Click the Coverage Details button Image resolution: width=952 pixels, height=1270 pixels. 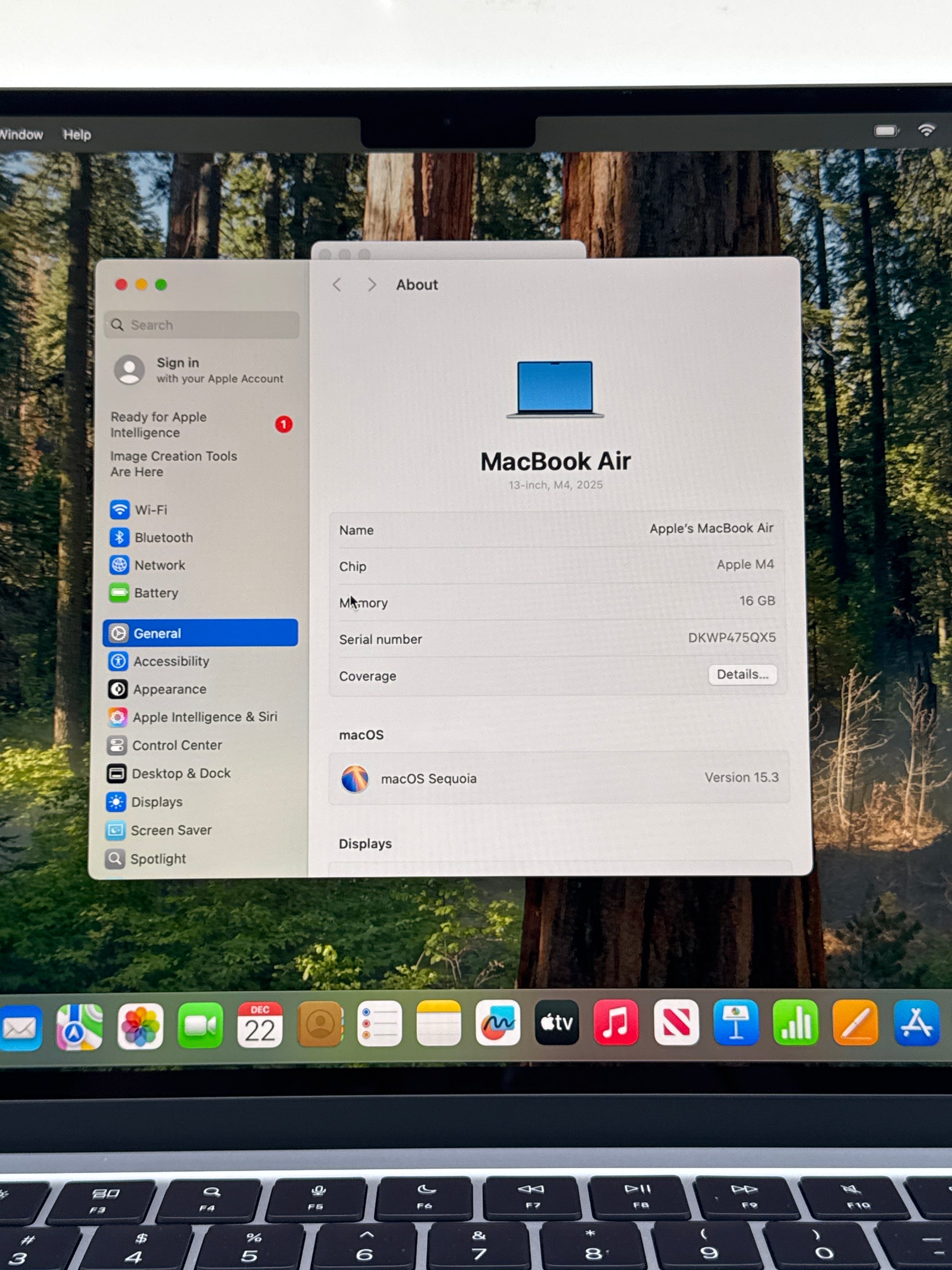click(x=742, y=674)
